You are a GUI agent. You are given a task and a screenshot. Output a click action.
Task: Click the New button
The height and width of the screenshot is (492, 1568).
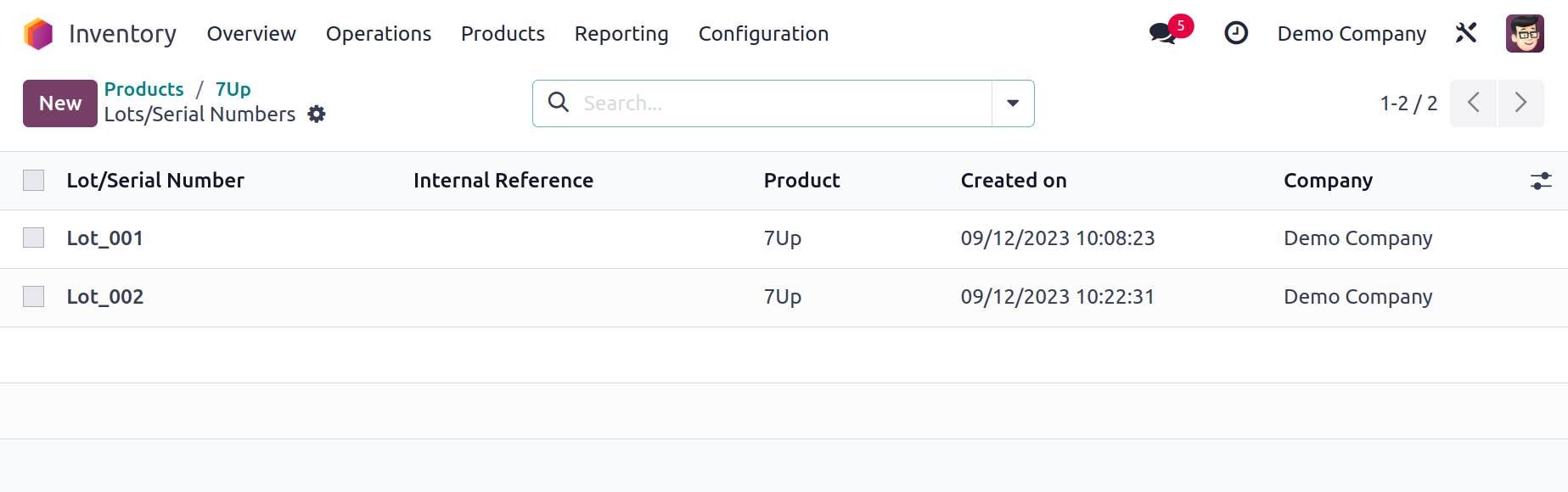[x=60, y=103]
